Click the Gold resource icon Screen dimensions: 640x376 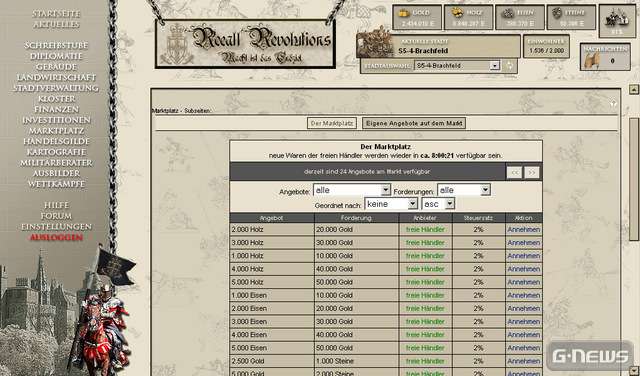(404, 13)
